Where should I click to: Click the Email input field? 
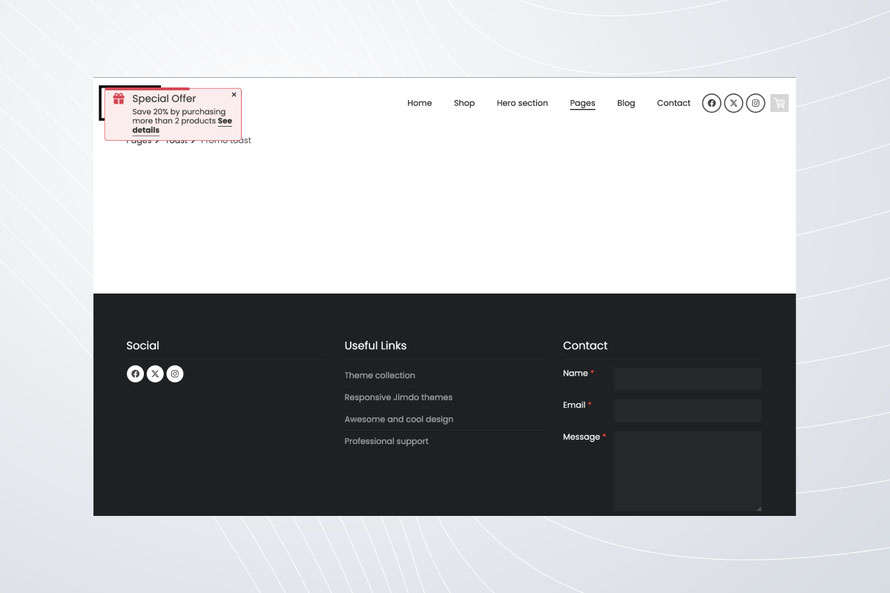coord(687,410)
